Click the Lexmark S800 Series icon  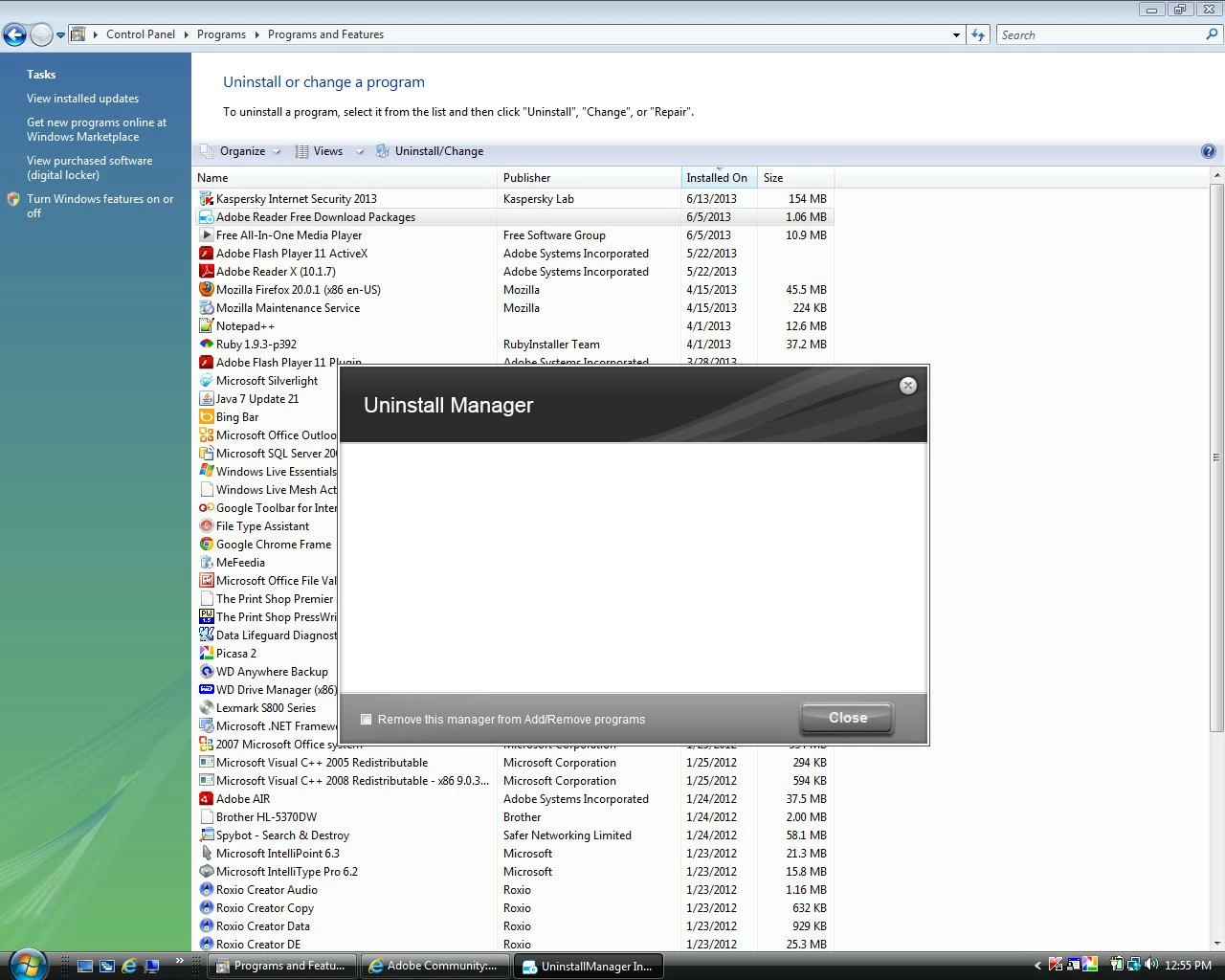(206, 708)
